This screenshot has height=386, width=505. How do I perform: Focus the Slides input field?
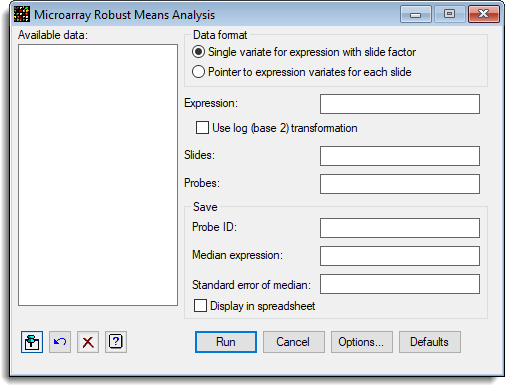click(400, 156)
